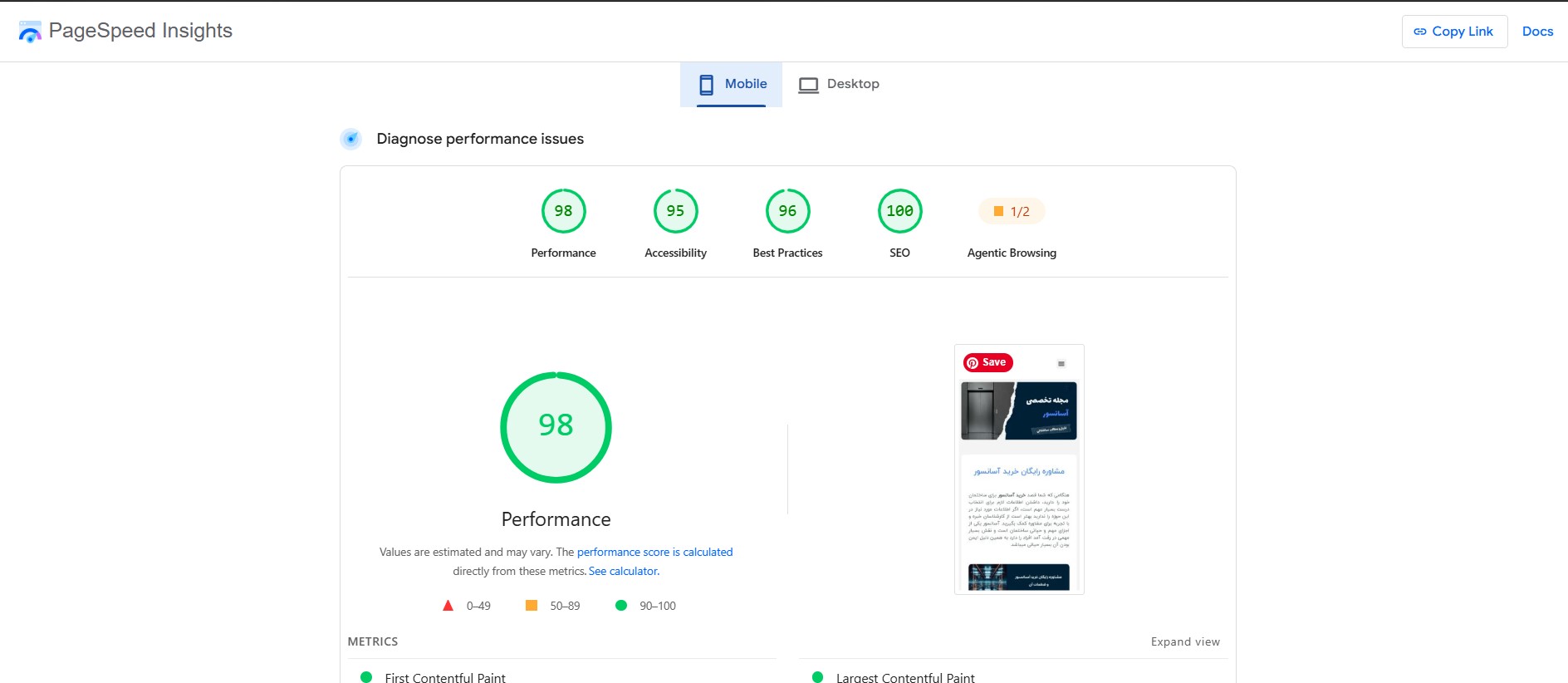The height and width of the screenshot is (683, 1568).
Task: Click the page screenshot thumbnail
Action: coord(1019,469)
